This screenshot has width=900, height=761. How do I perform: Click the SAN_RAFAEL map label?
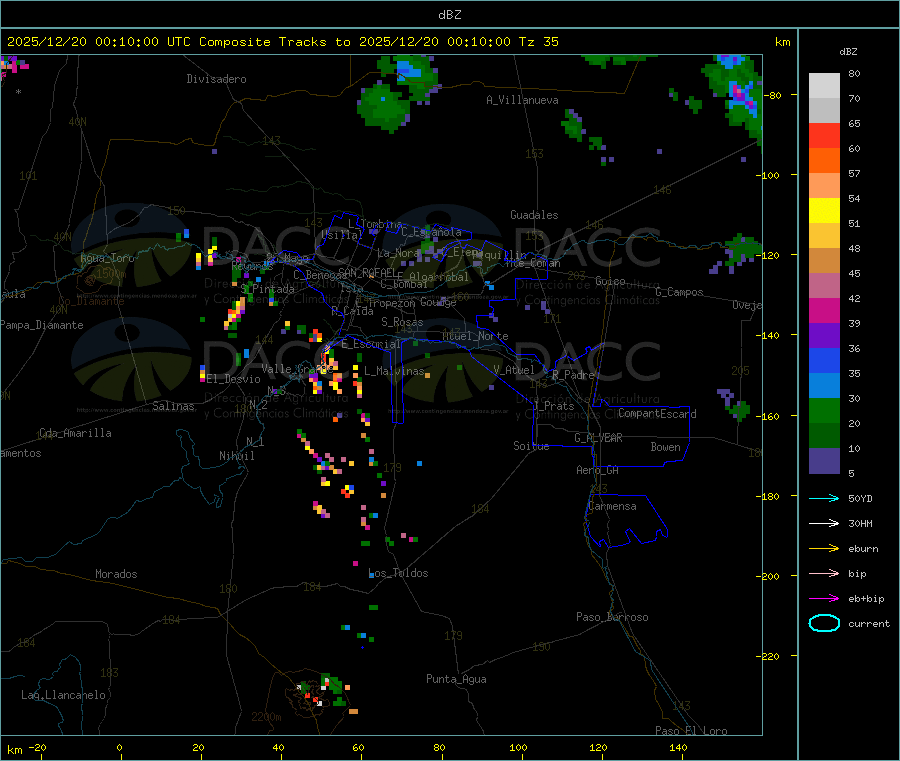pyautogui.click(x=367, y=272)
